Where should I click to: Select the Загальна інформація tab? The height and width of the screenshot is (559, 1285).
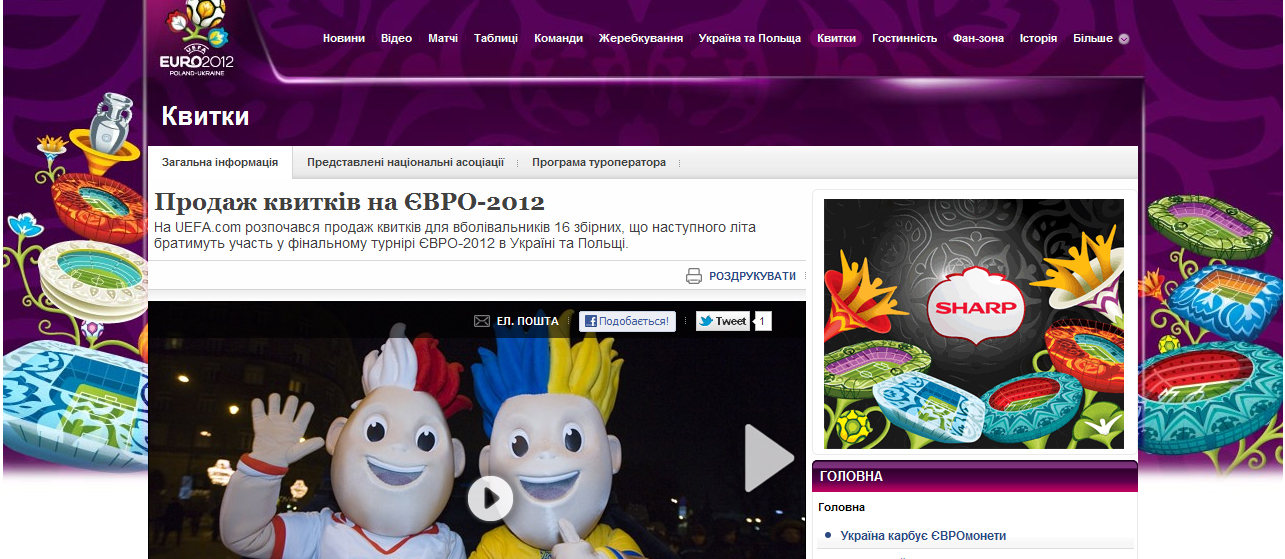220,162
